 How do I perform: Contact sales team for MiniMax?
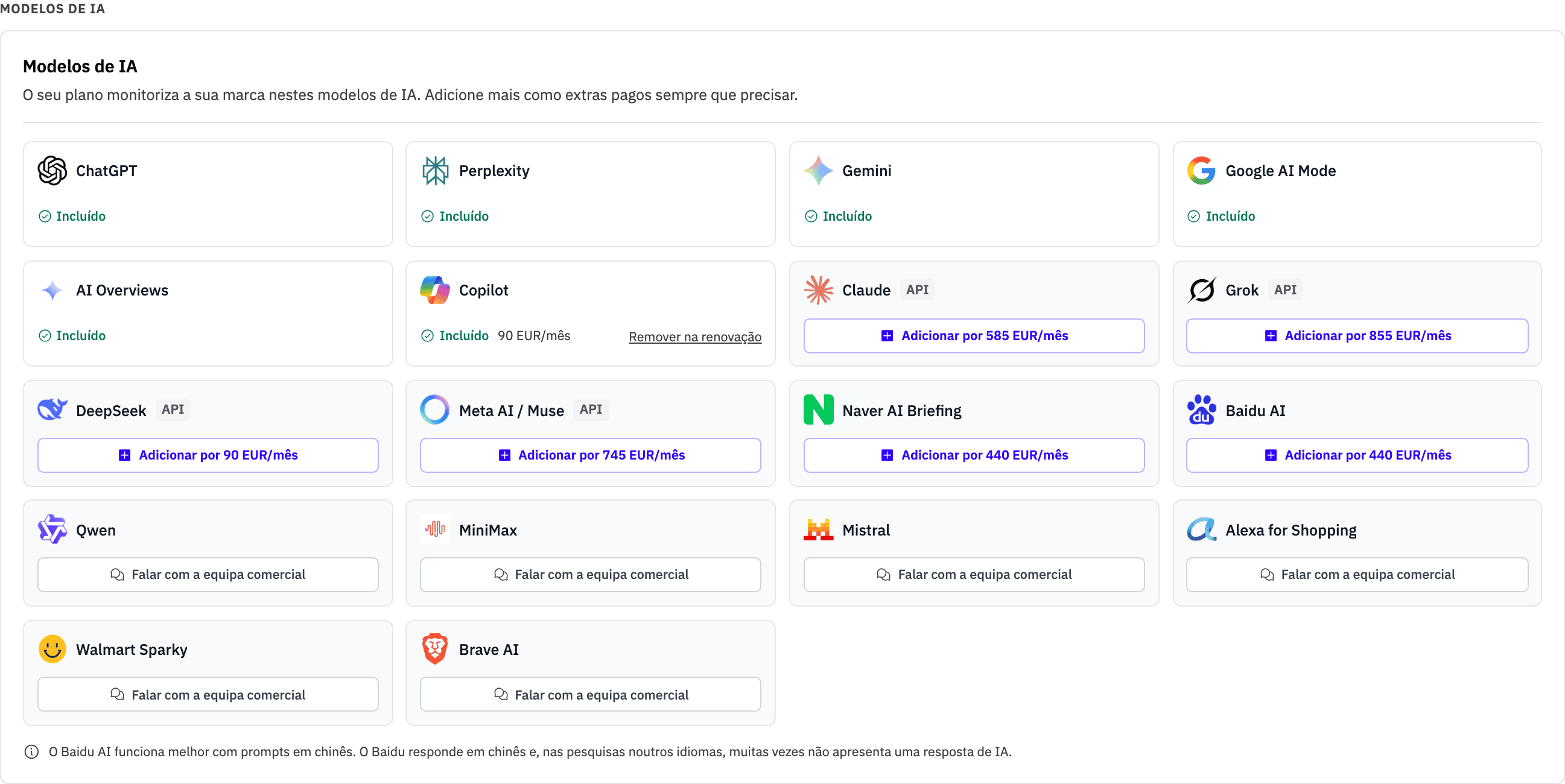[x=591, y=575]
